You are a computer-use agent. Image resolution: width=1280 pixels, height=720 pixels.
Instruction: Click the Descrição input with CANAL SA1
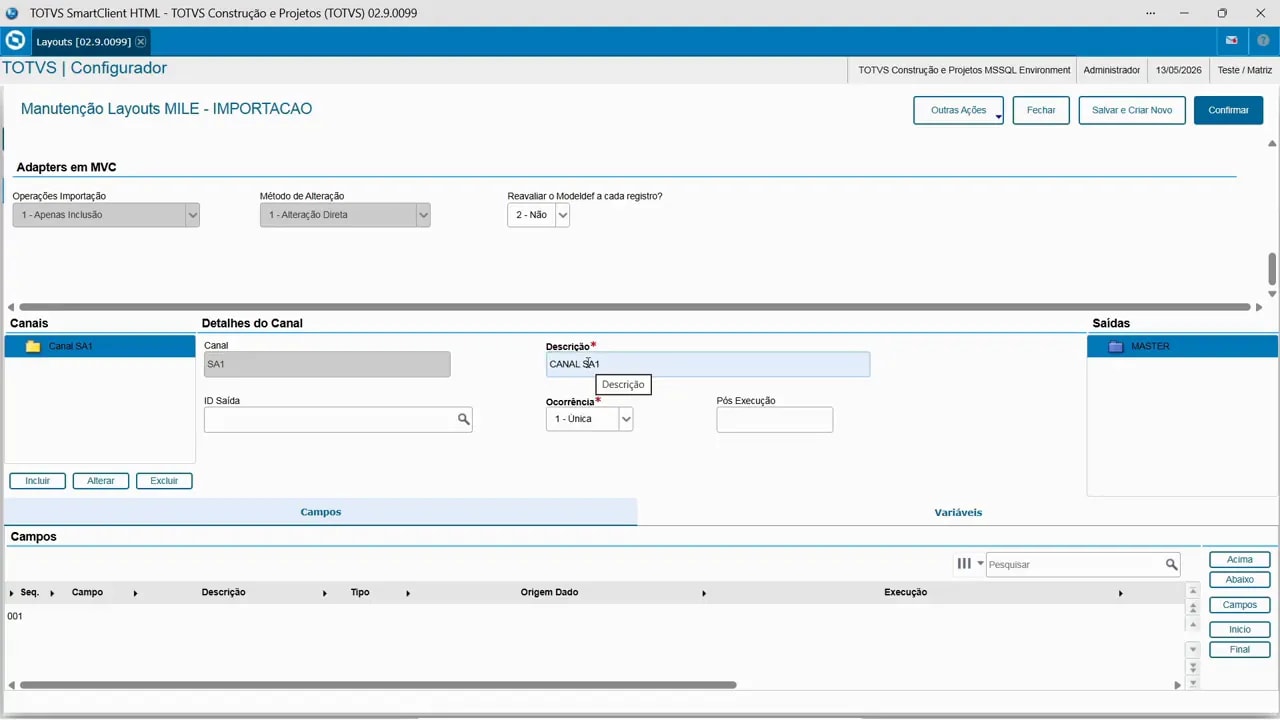(x=708, y=364)
